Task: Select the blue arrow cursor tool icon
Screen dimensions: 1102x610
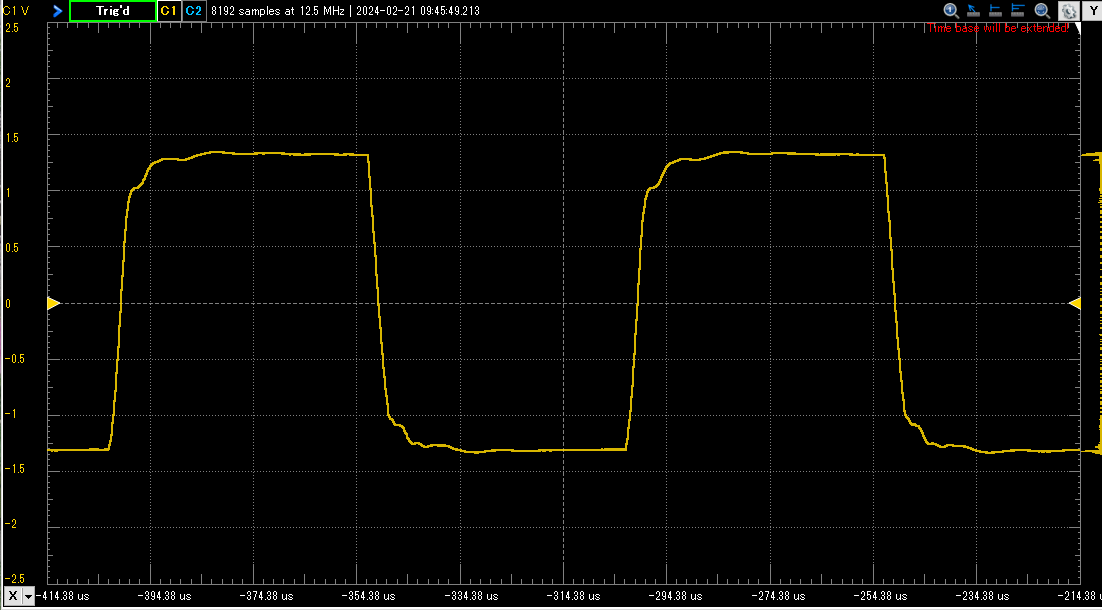Action: point(973,11)
